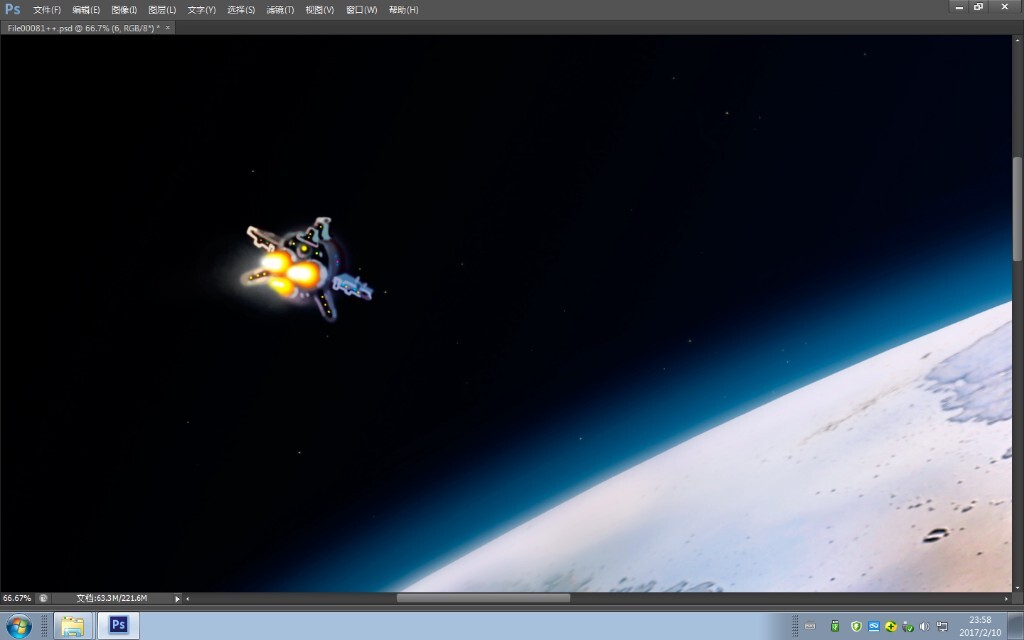Click the keyboard icon in the system tray
Screen dimensions: 1024x640
click(x=810, y=626)
